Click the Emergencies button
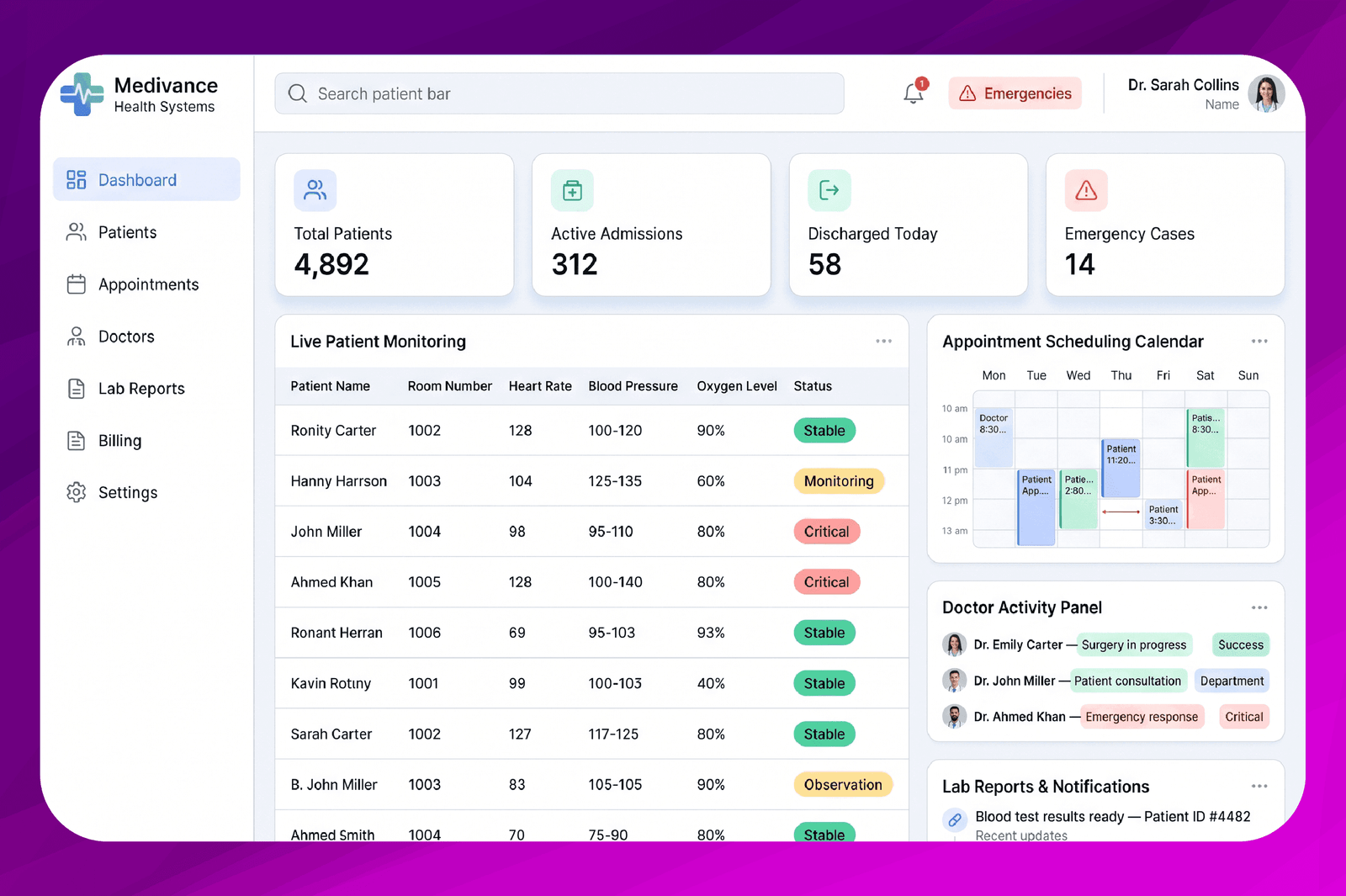The height and width of the screenshot is (896, 1346). click(x=1015, y=93)
